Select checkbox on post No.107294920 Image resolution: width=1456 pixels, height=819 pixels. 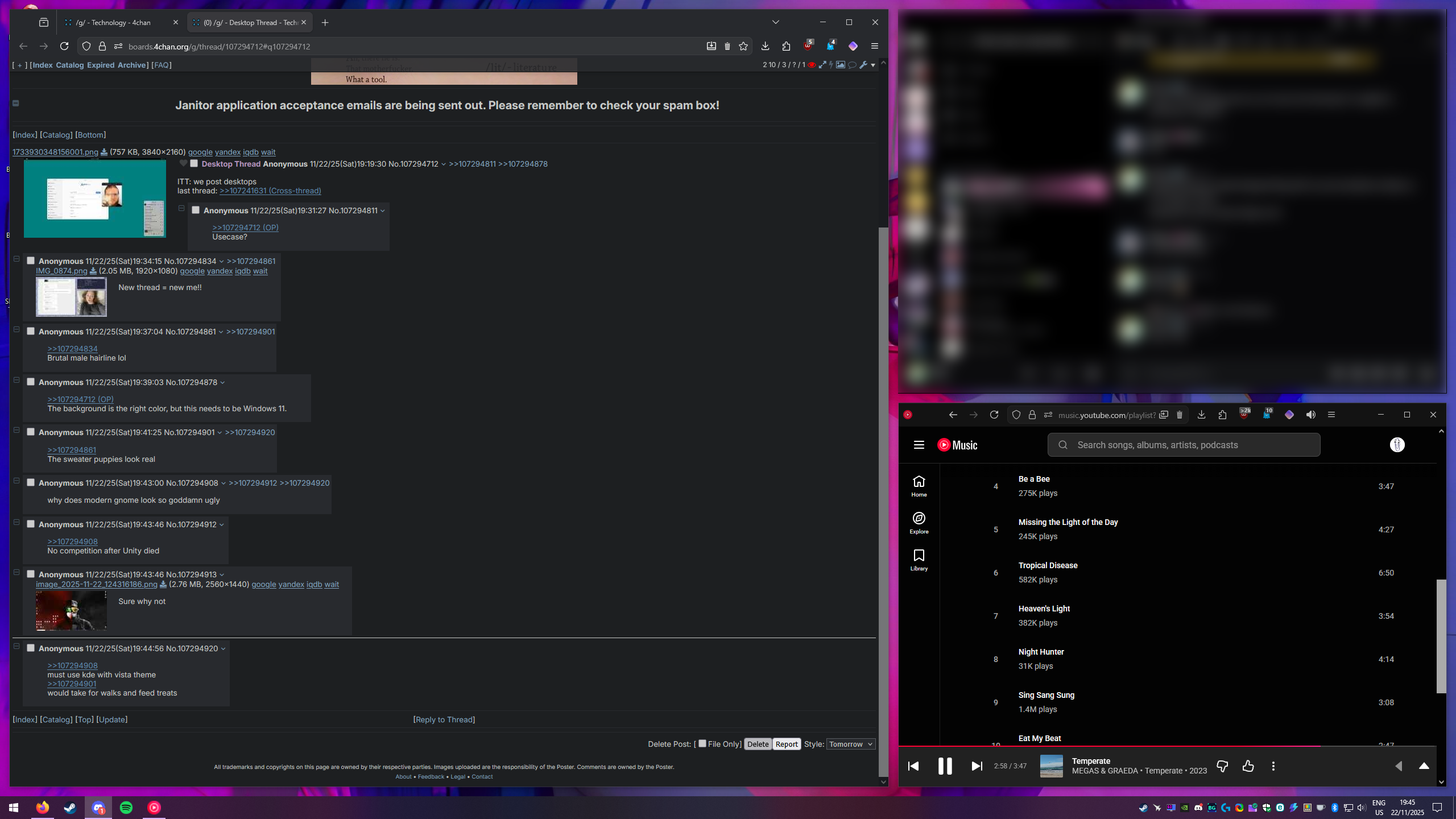[x=31, y=648]
